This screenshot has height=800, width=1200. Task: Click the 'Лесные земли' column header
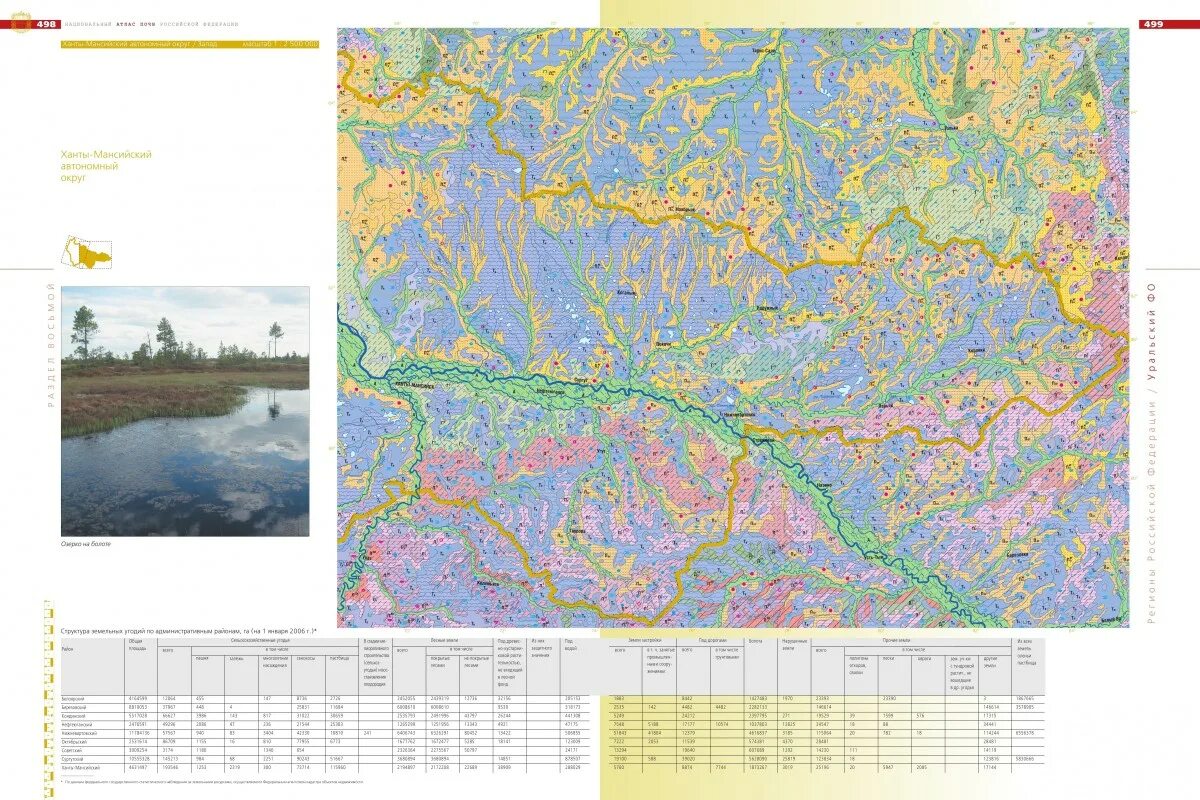tap(444, 641)
